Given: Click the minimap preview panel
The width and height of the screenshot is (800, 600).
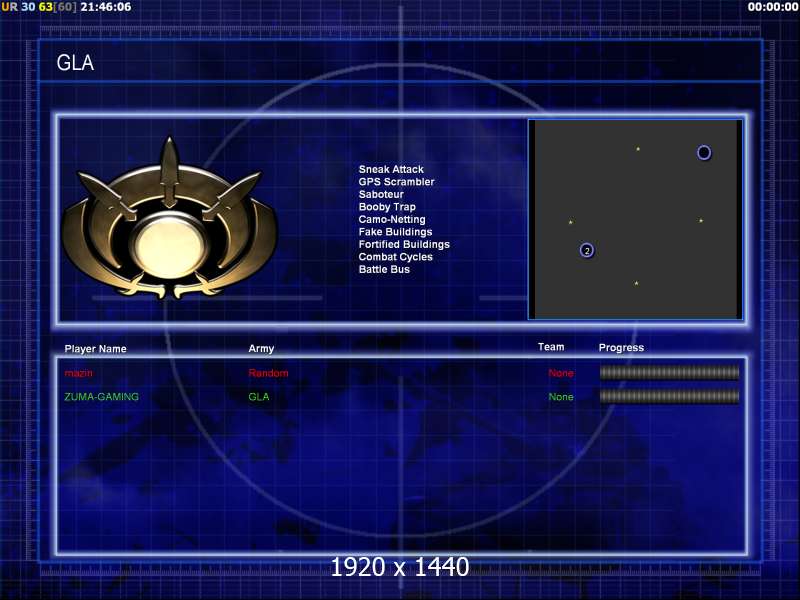Looking at the screenshot, I should coord(635,219).
